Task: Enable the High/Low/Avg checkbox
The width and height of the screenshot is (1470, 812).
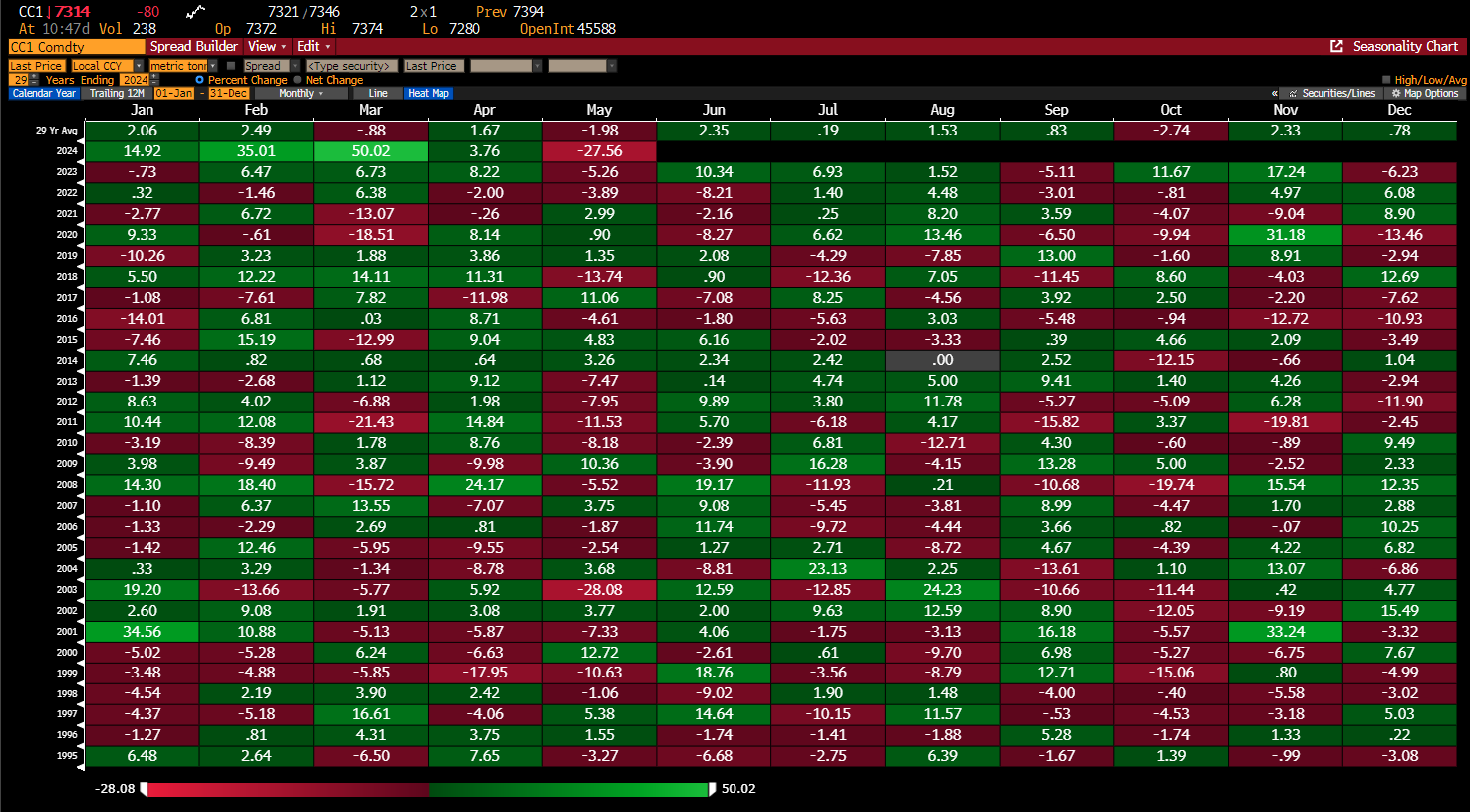Action: (1386, 80)
